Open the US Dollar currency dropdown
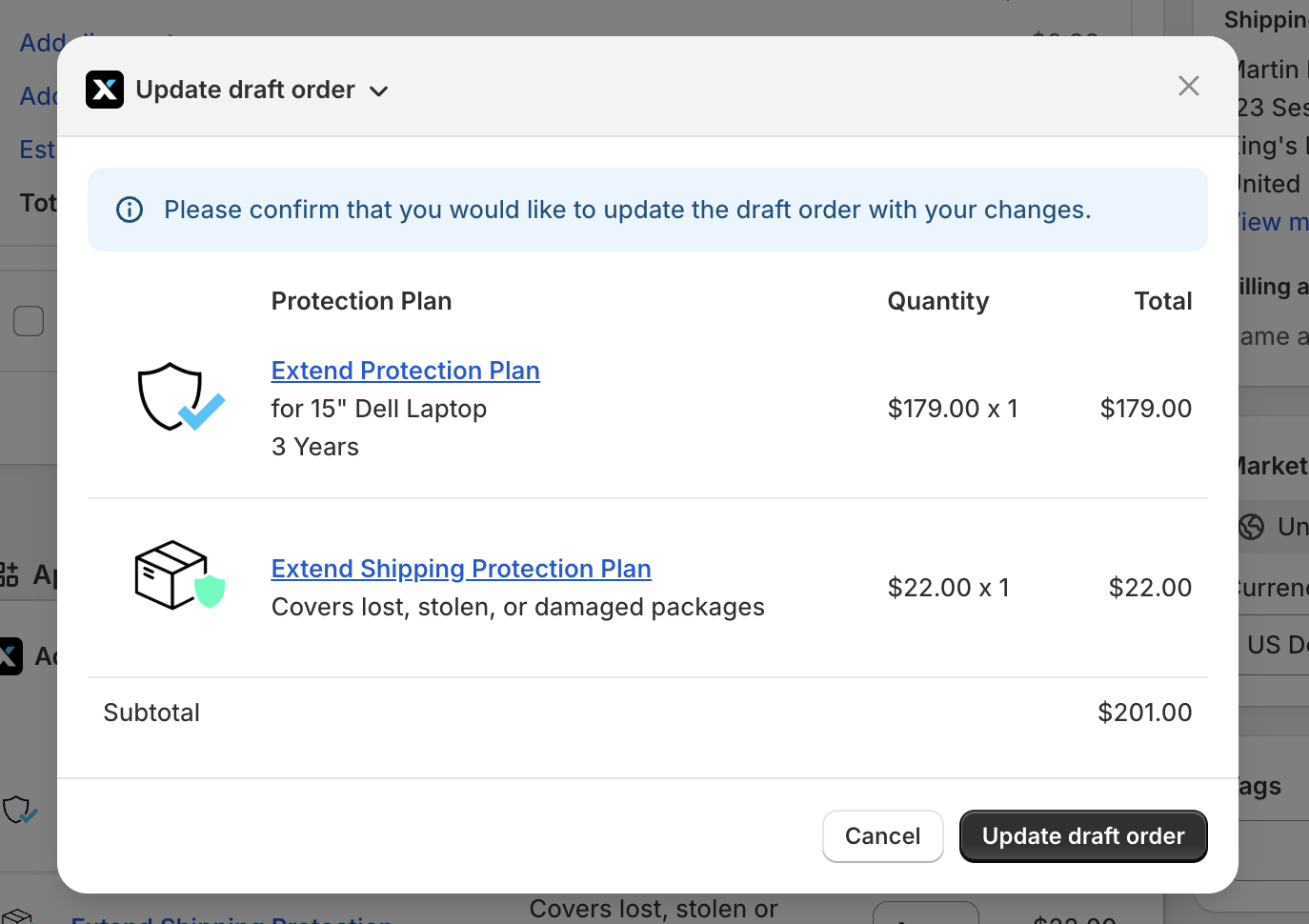Image resolution: width=1309 pixels, height=924 pixels. click(1274, 645)
